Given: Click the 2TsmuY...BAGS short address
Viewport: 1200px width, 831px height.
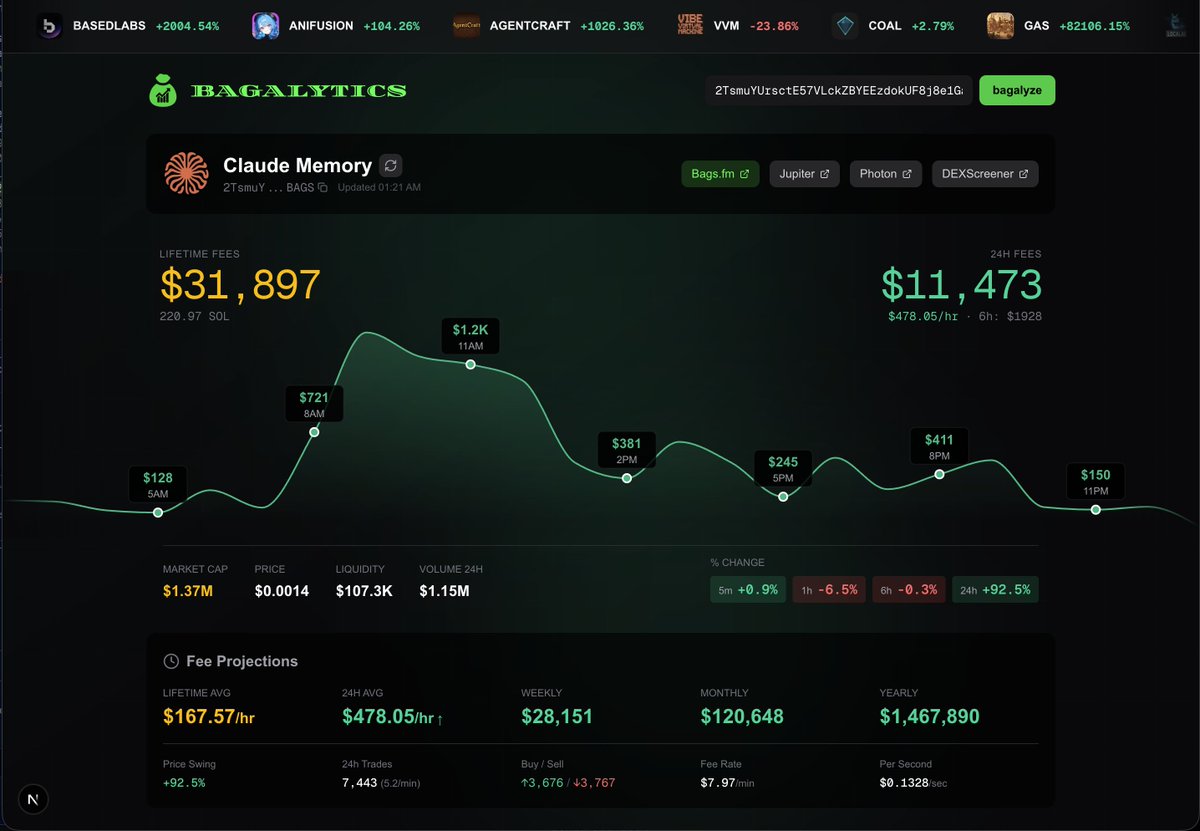Looking at the screenshot, I should [268, 188].
